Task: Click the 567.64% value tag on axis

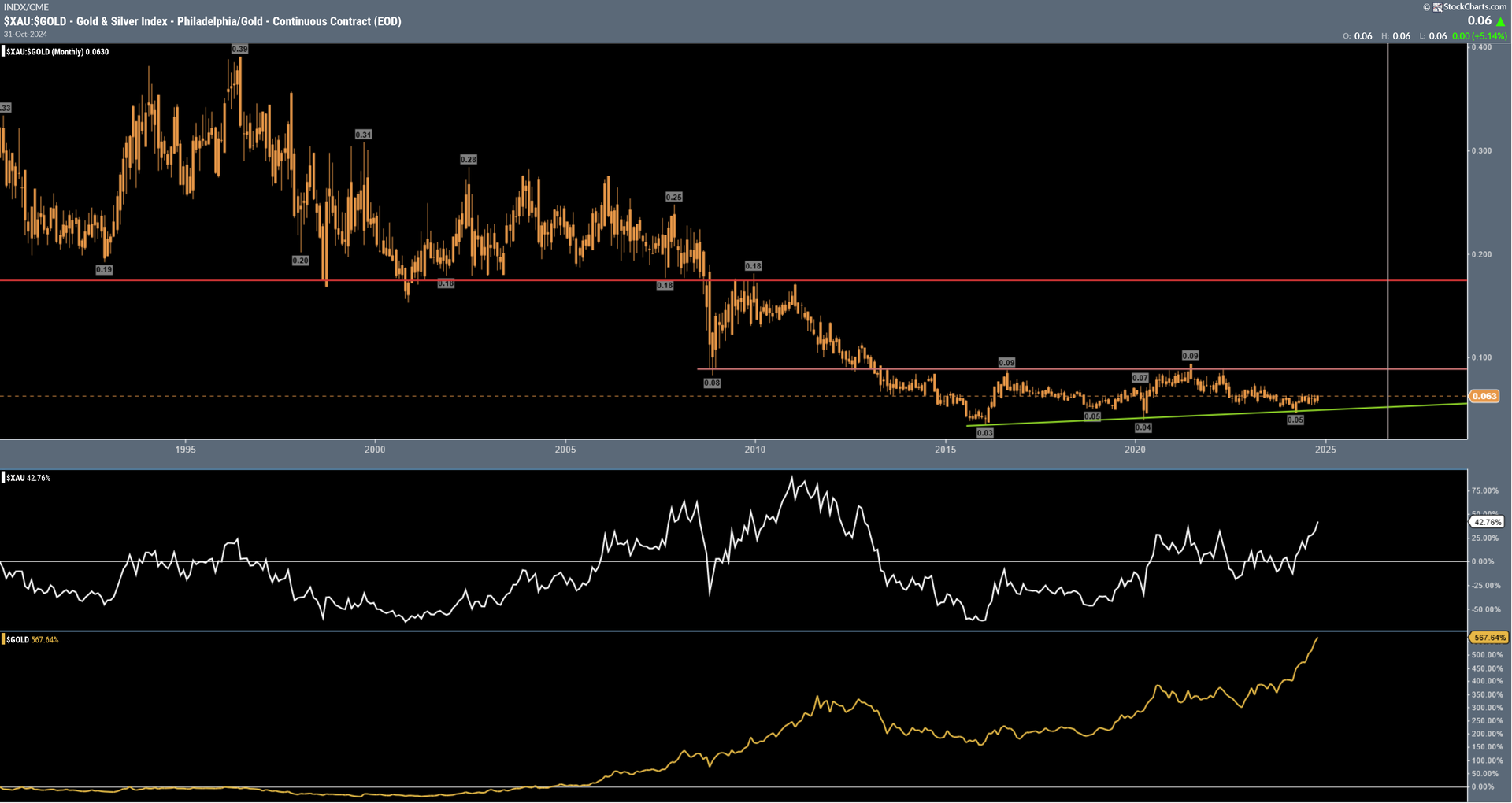Action: tap(1488, 638)
